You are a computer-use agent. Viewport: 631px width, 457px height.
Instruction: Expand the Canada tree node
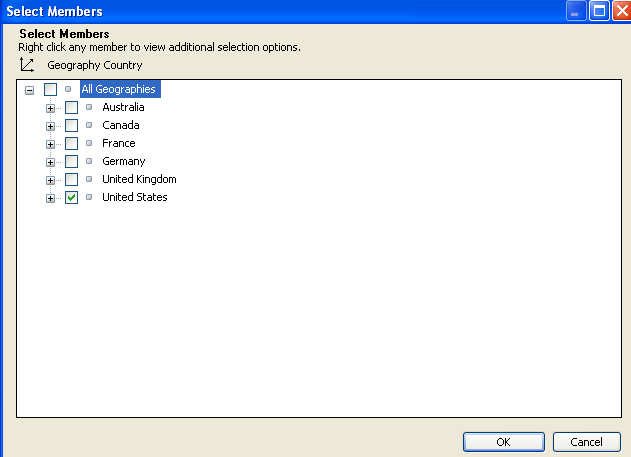[x=50, y=126]
